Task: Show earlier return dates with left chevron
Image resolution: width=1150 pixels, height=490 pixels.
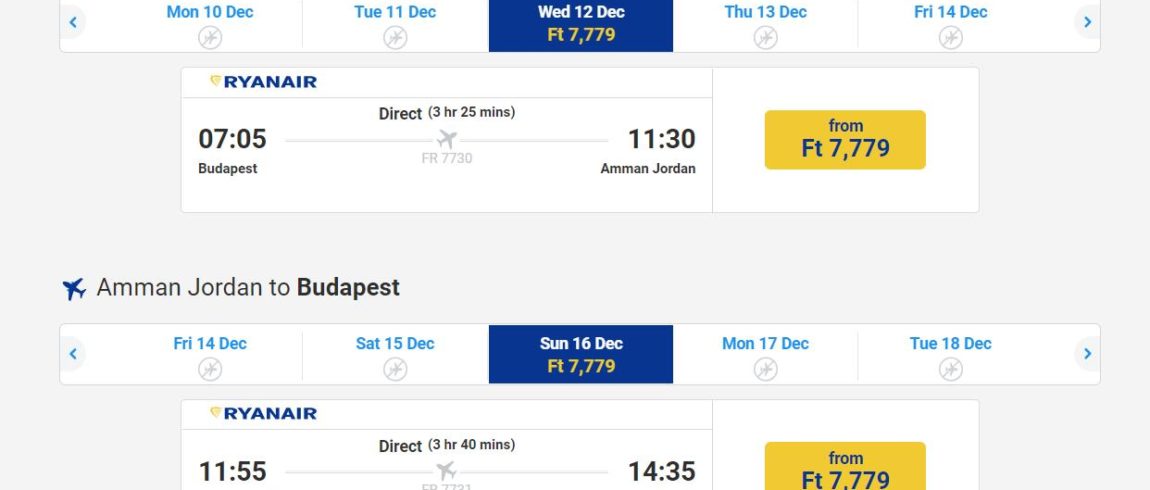Action: 73,354
